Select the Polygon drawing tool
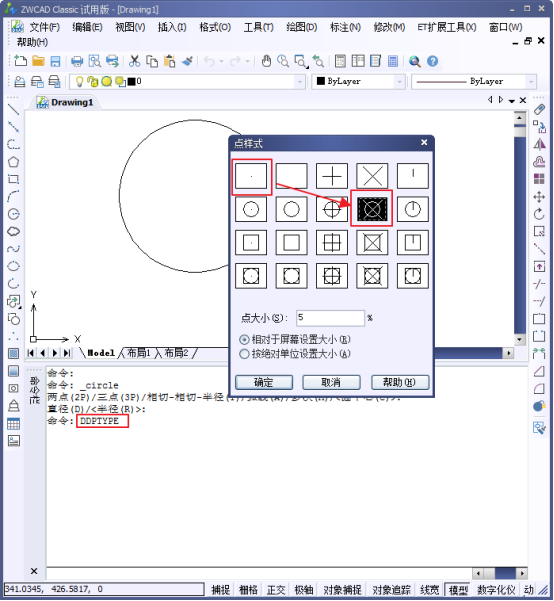 (x=13, y=162)
